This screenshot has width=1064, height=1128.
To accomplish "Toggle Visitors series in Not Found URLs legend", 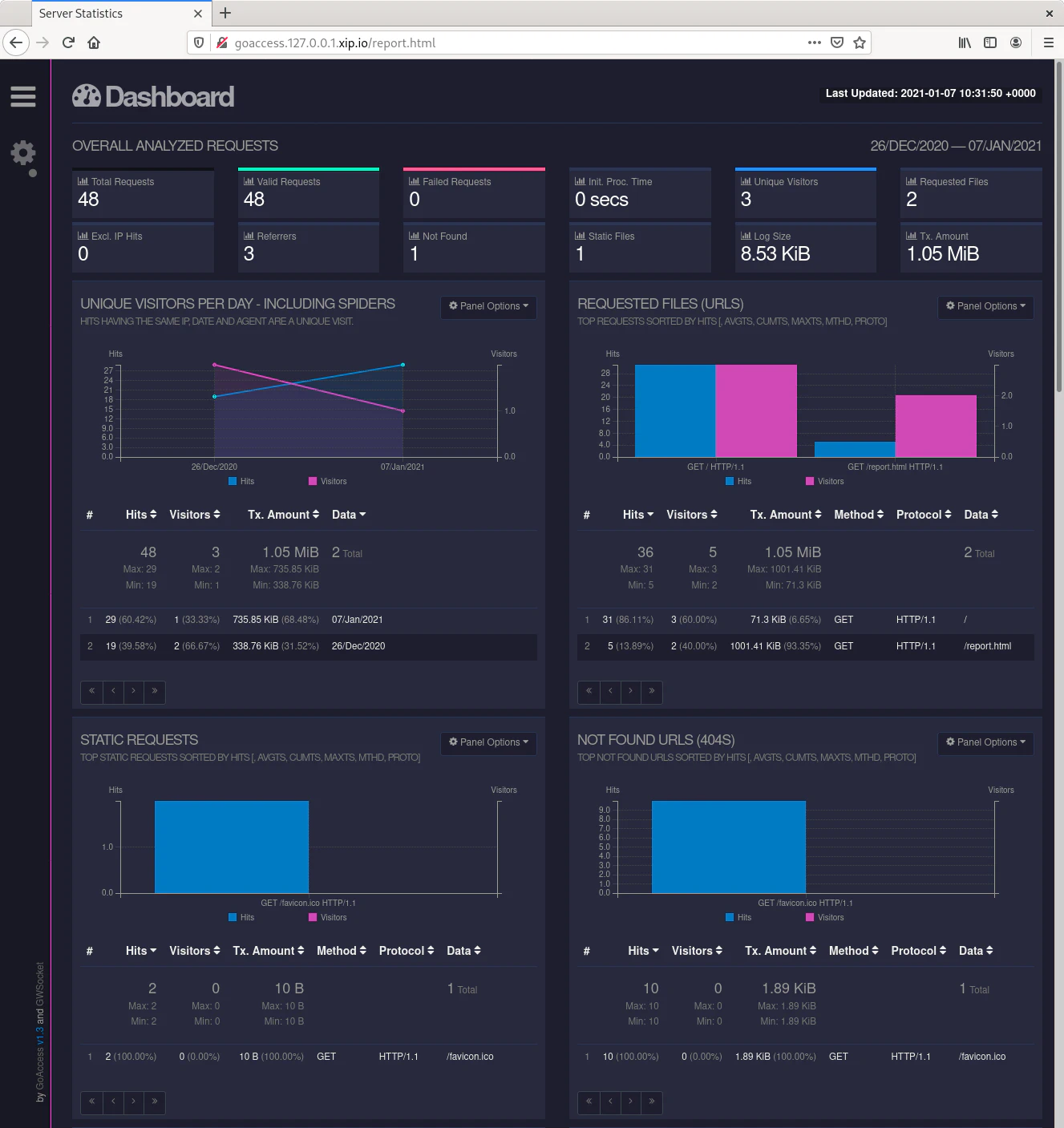I will click(x=825, y=917).
